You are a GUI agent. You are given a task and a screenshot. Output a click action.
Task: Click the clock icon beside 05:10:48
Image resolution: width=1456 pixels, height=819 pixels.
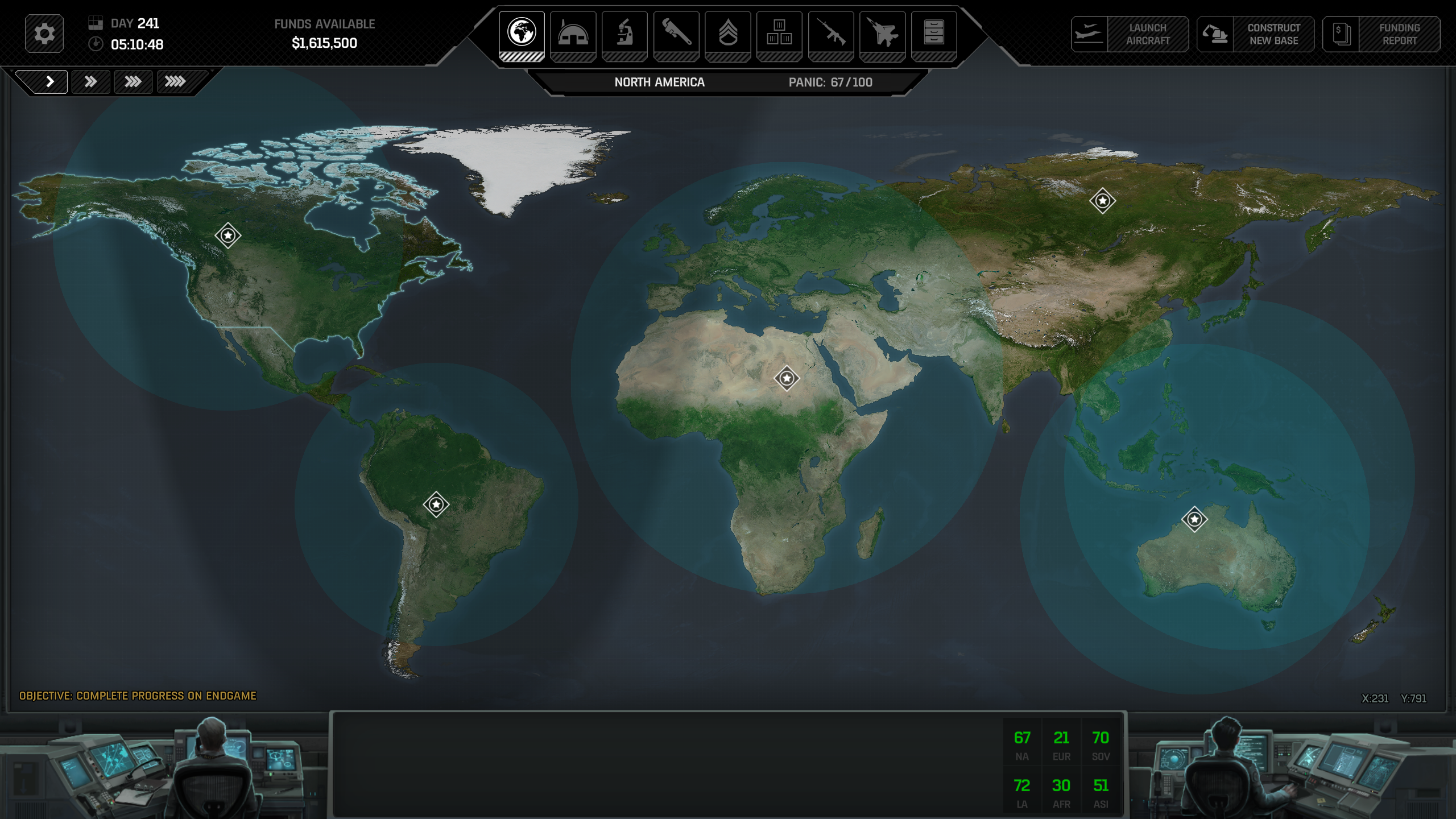click(96, 44)
